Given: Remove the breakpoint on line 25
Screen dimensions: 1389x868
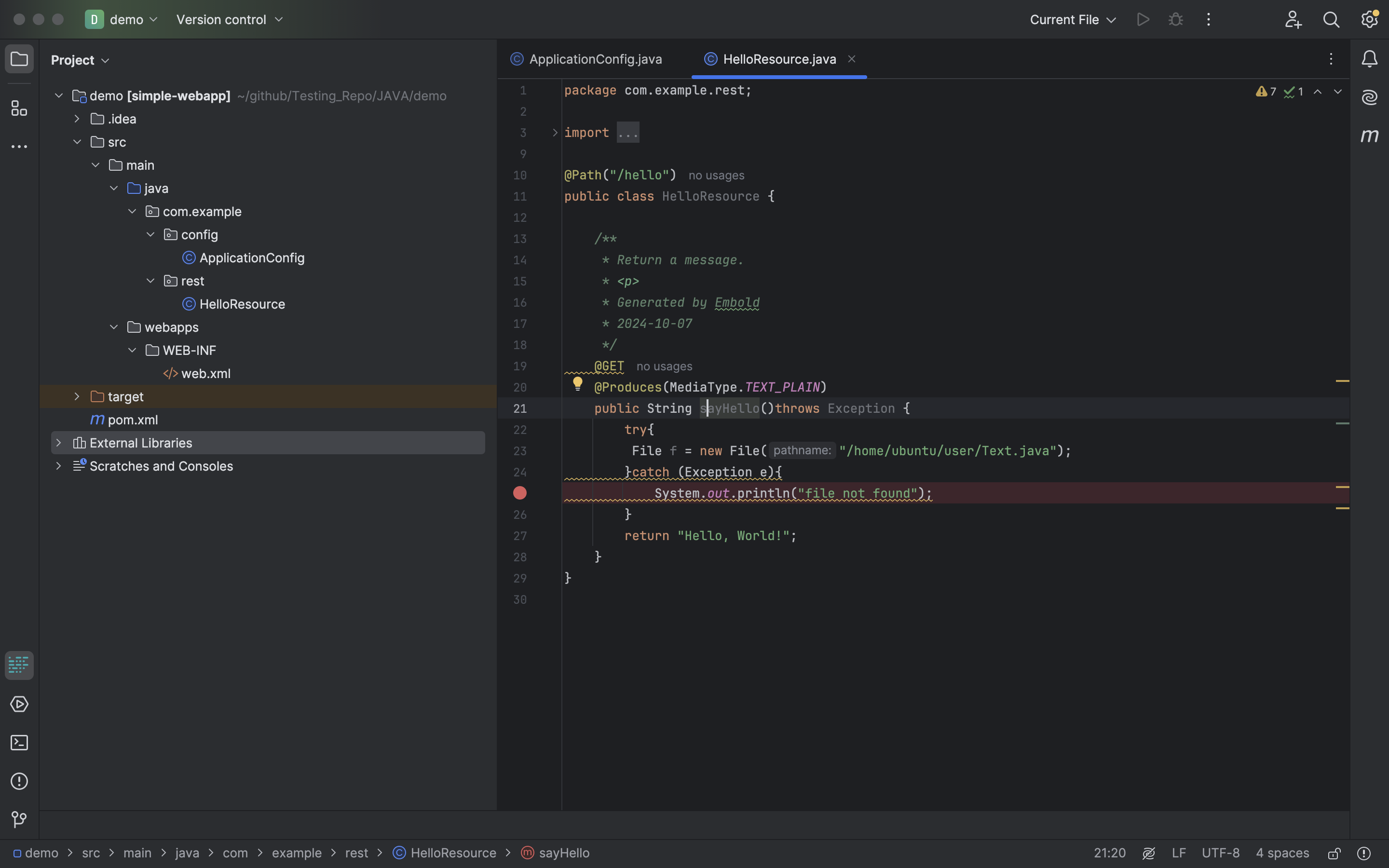Looking at the screenshot, I should (519, 493).
